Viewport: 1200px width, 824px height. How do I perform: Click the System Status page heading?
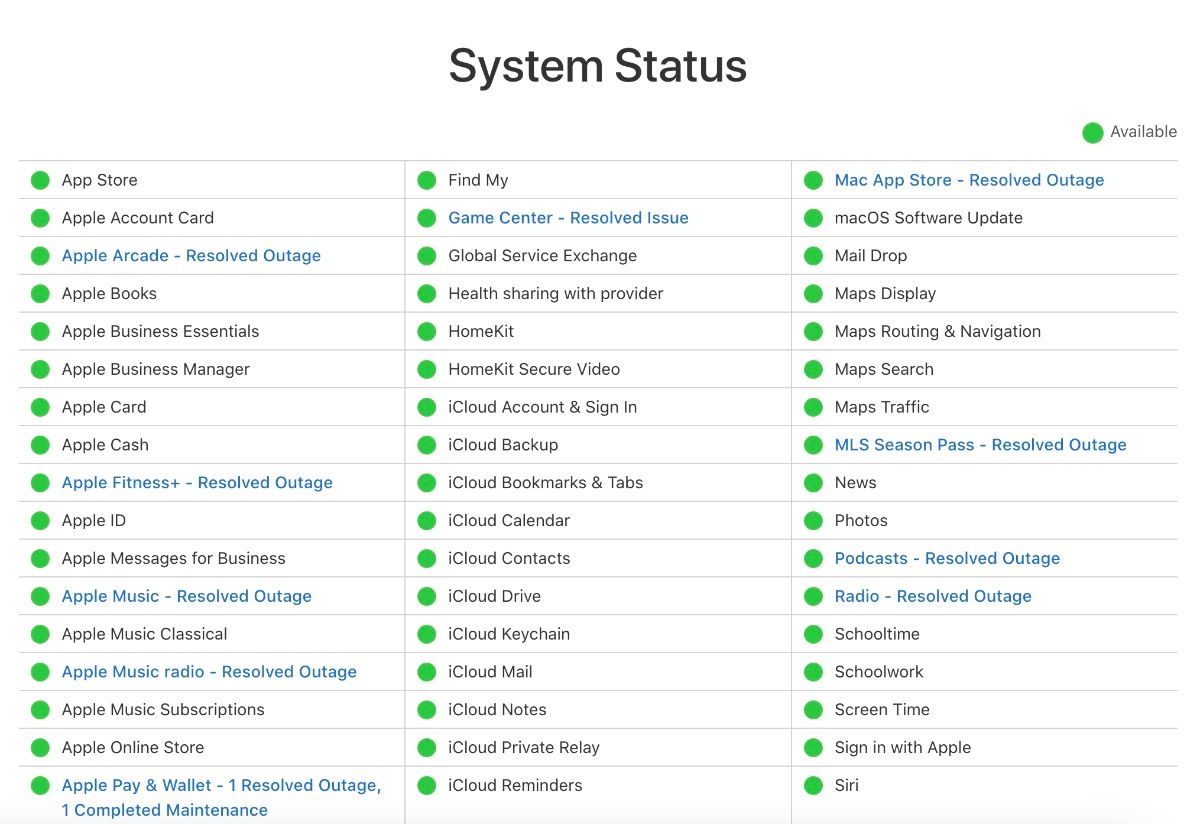point(598,66)
